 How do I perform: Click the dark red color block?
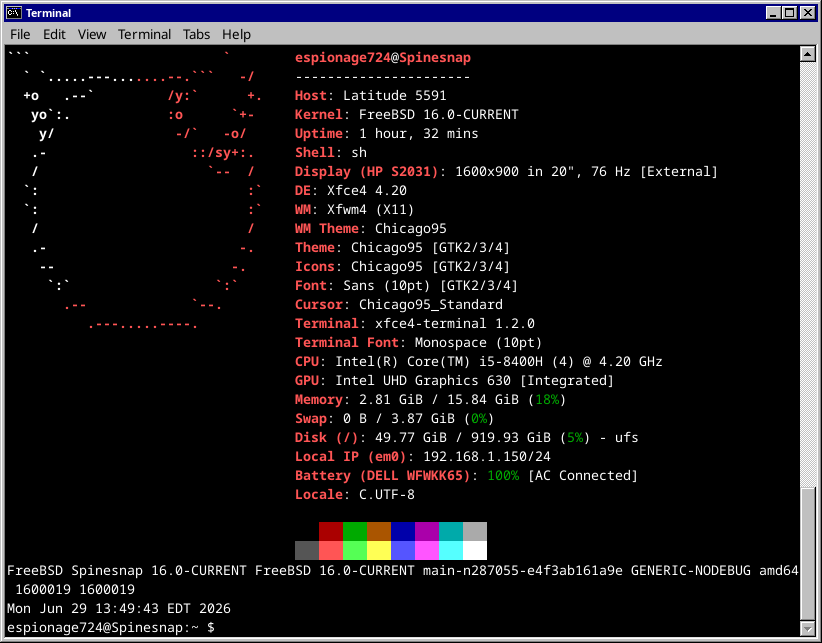tap(331, 531)
